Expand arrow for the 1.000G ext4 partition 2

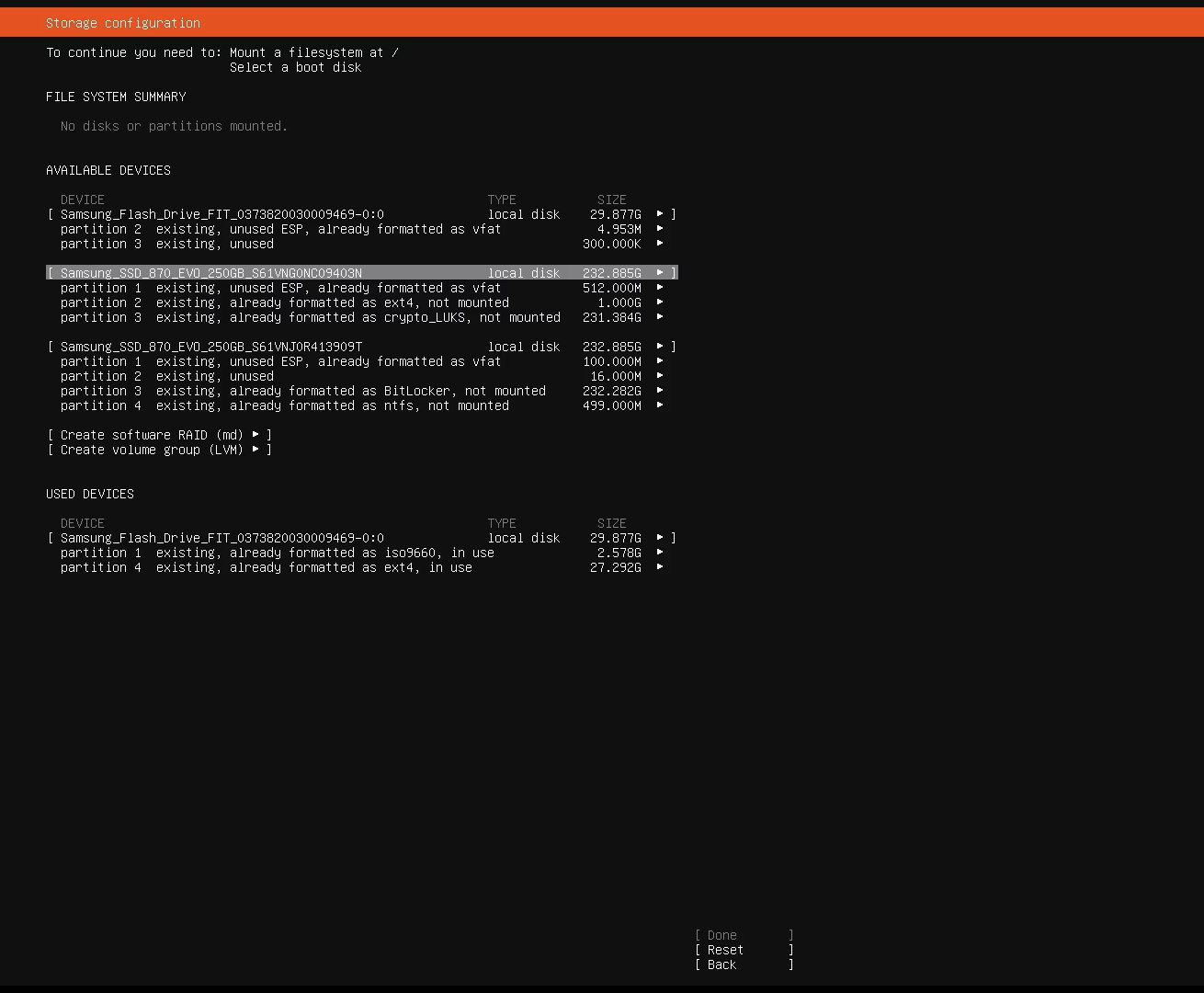[660, 302]
